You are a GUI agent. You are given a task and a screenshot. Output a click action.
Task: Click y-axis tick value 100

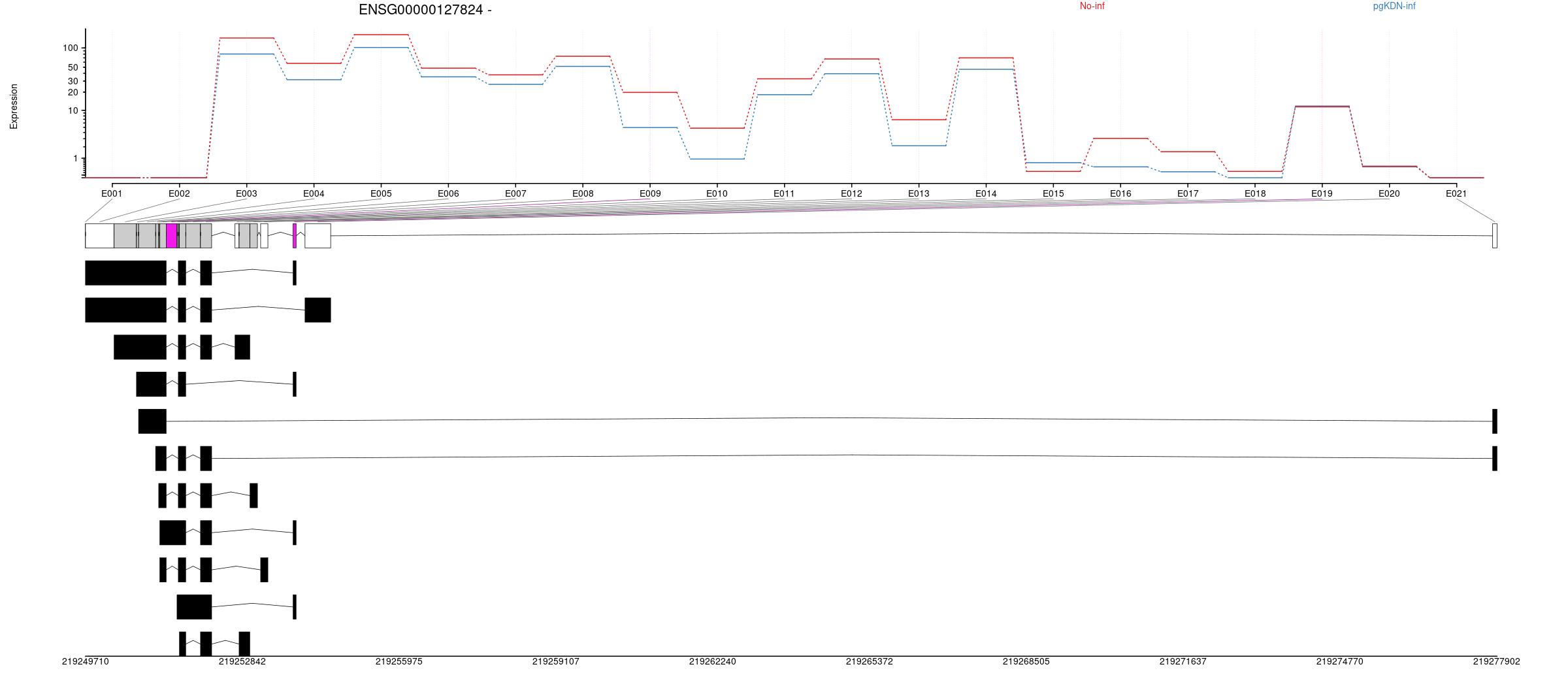(x=71, y=48)
